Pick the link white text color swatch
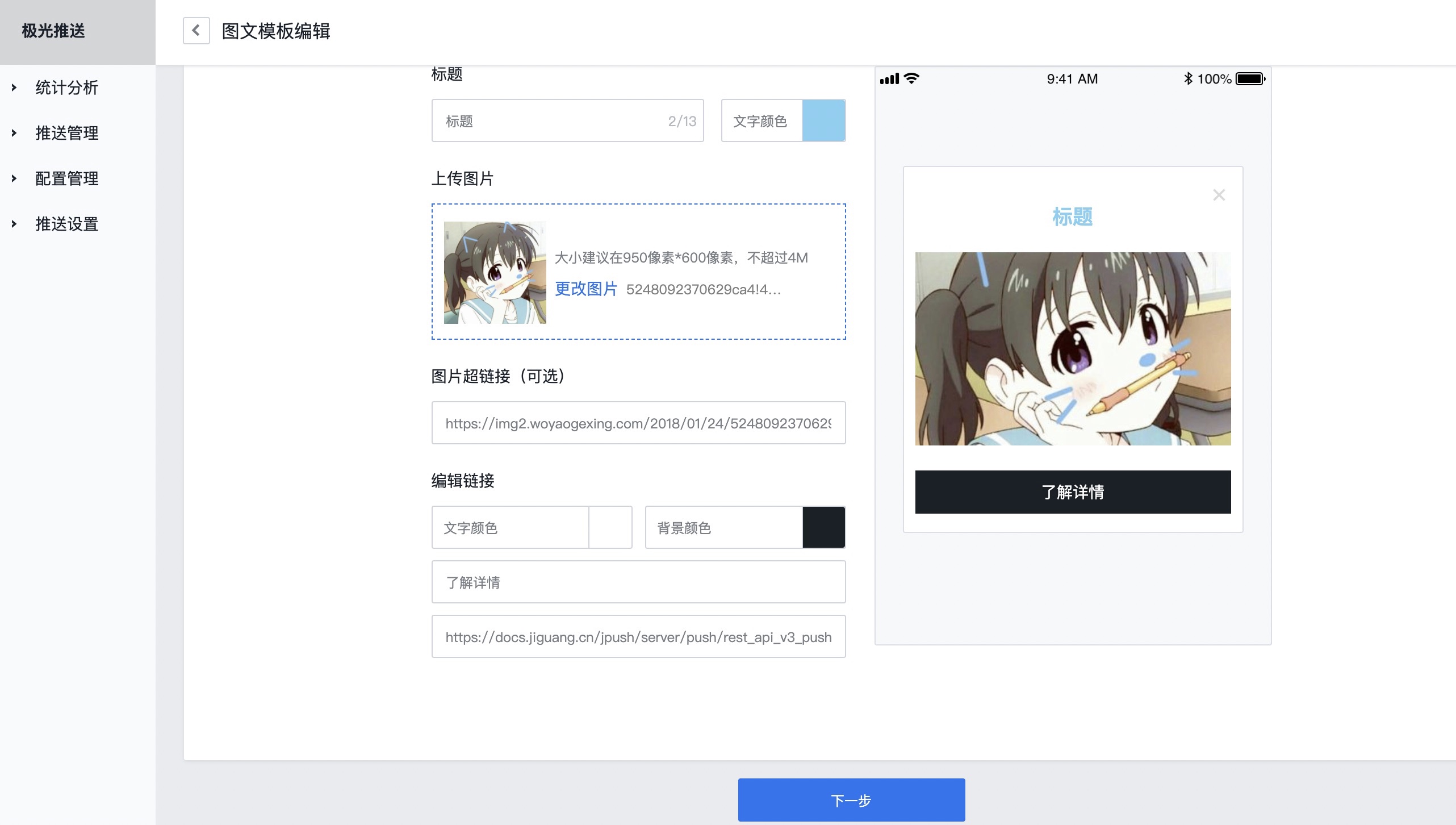Viewport: 1456px width, 825px height. coord(610,527)
